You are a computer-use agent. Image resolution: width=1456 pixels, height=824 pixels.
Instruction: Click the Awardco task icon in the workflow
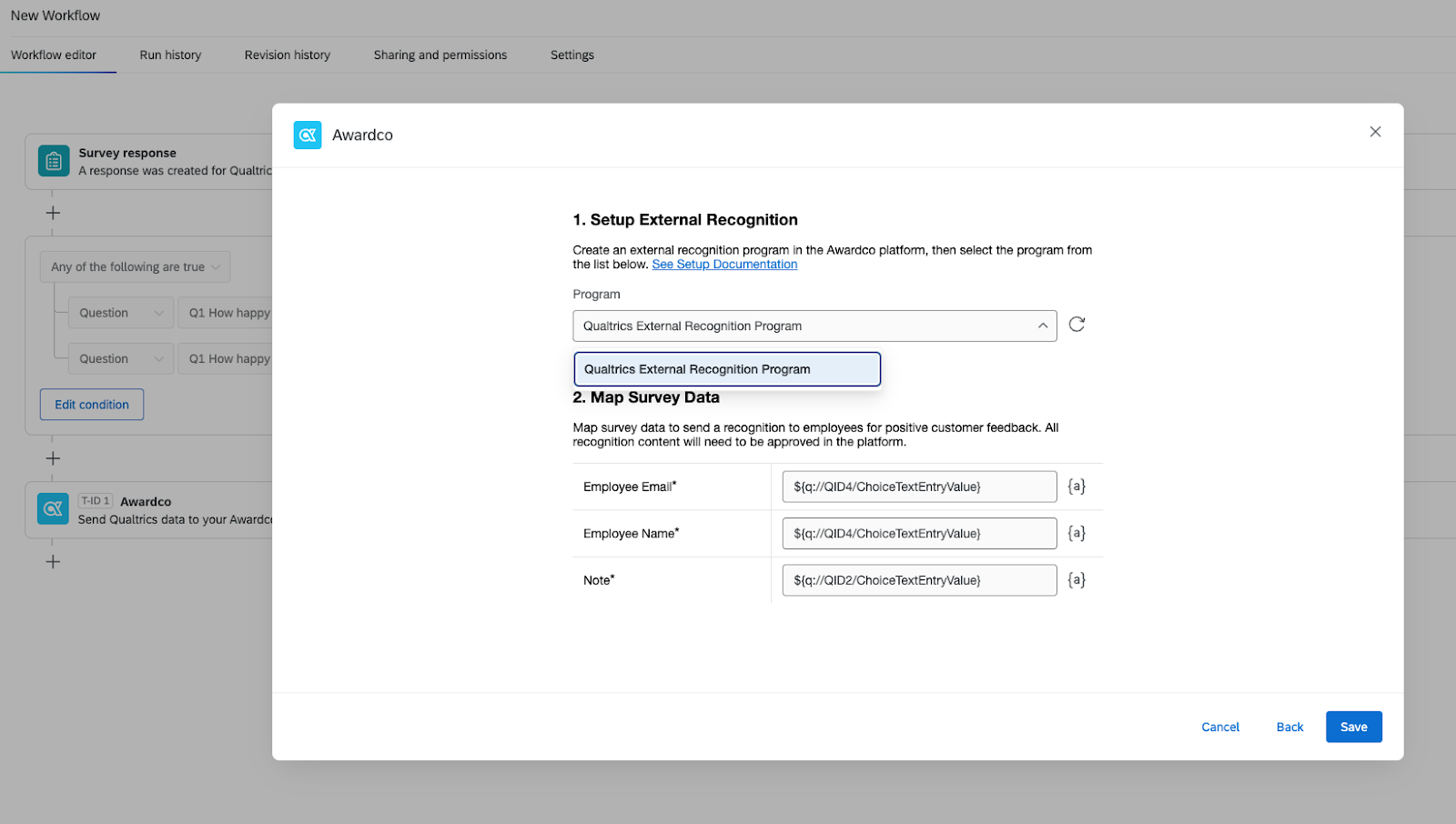point(54,509)
